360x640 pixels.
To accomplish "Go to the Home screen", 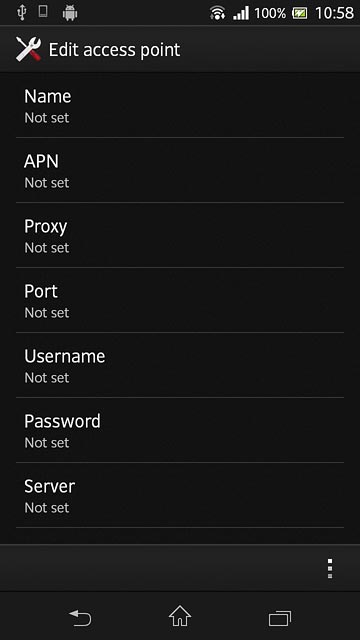I will click(x=180, y=616).
